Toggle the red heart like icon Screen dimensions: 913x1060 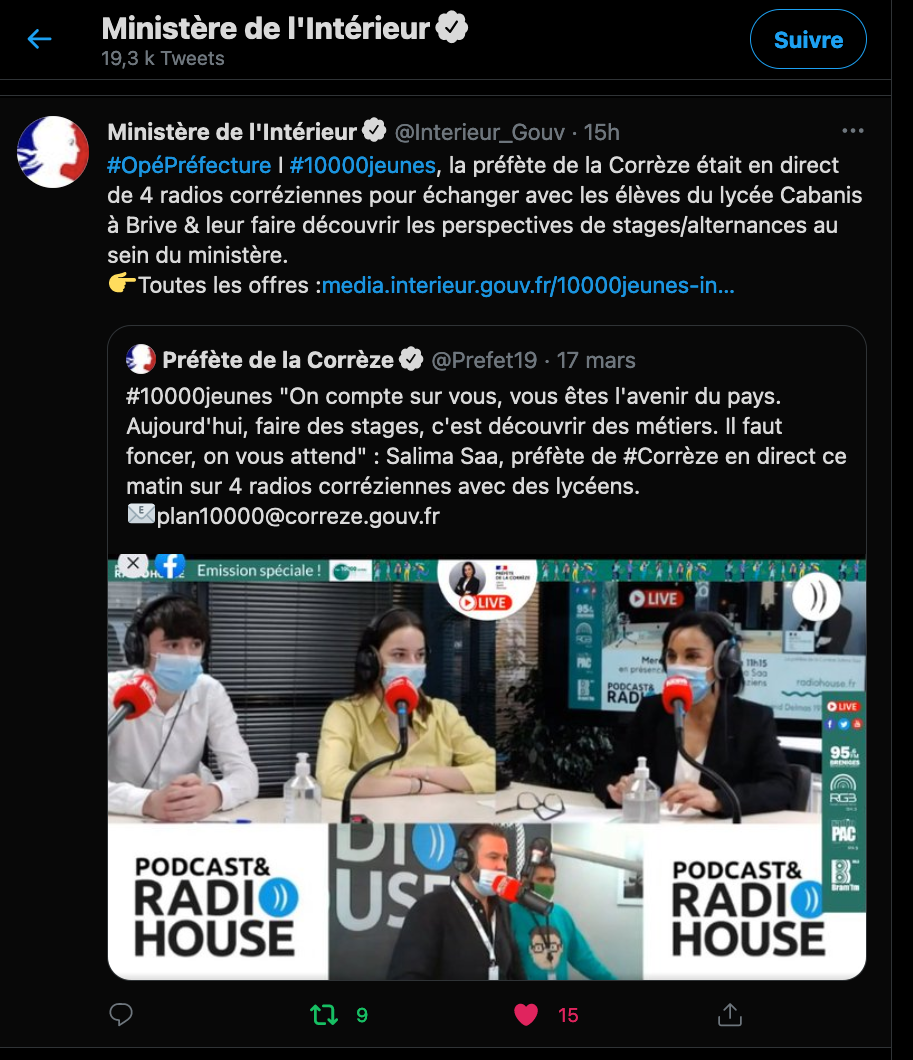[x=526, y=1014]
